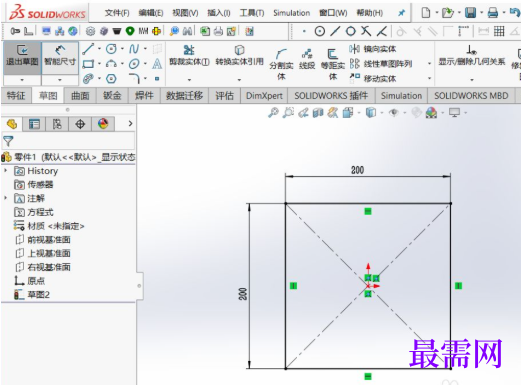Select the Mirror Entities (镜向实体) tool
521x385 pixels.
click(372, 49)
